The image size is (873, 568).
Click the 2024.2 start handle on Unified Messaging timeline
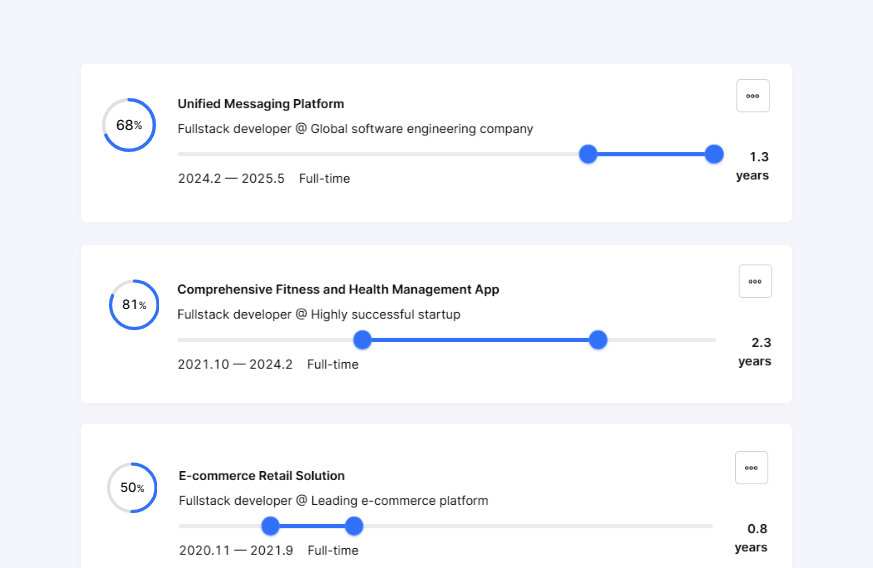588,154
